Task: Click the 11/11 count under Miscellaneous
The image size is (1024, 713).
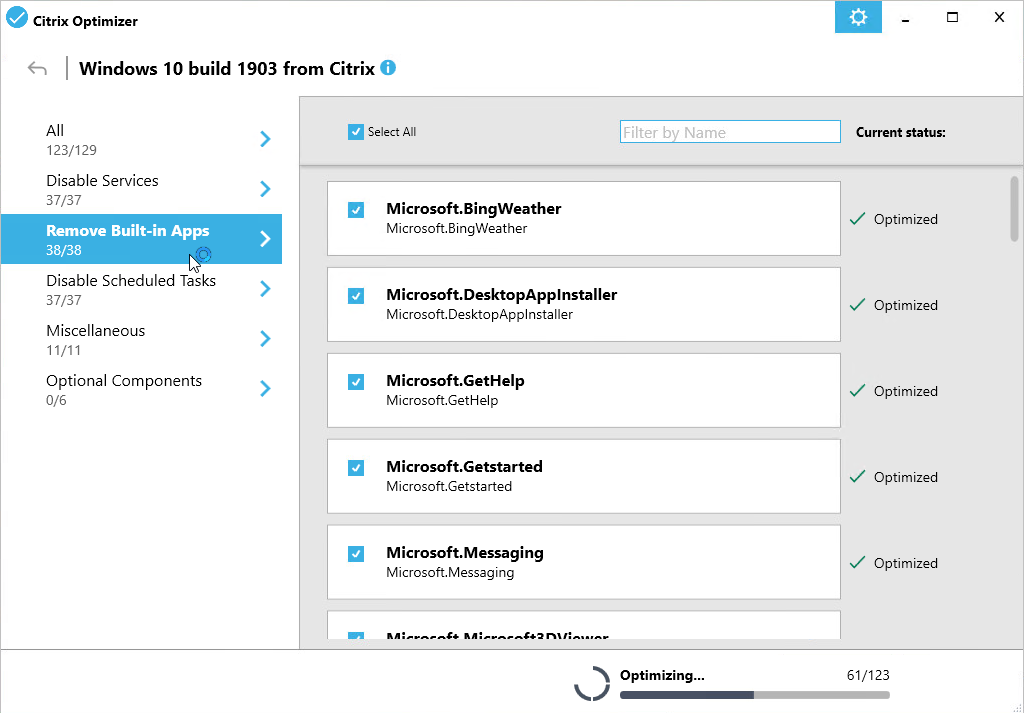Action: pyautogui.click(x=63, y=350)
